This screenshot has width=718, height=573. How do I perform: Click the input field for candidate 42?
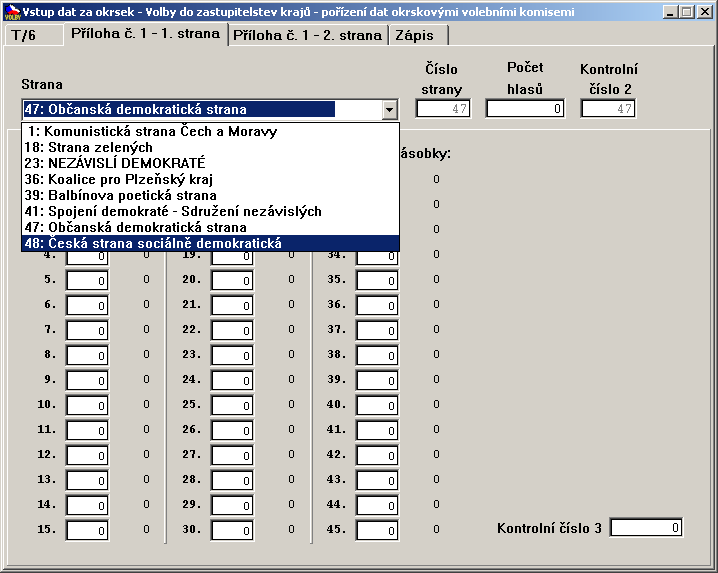pyautogui.click(x=377, y=455)
